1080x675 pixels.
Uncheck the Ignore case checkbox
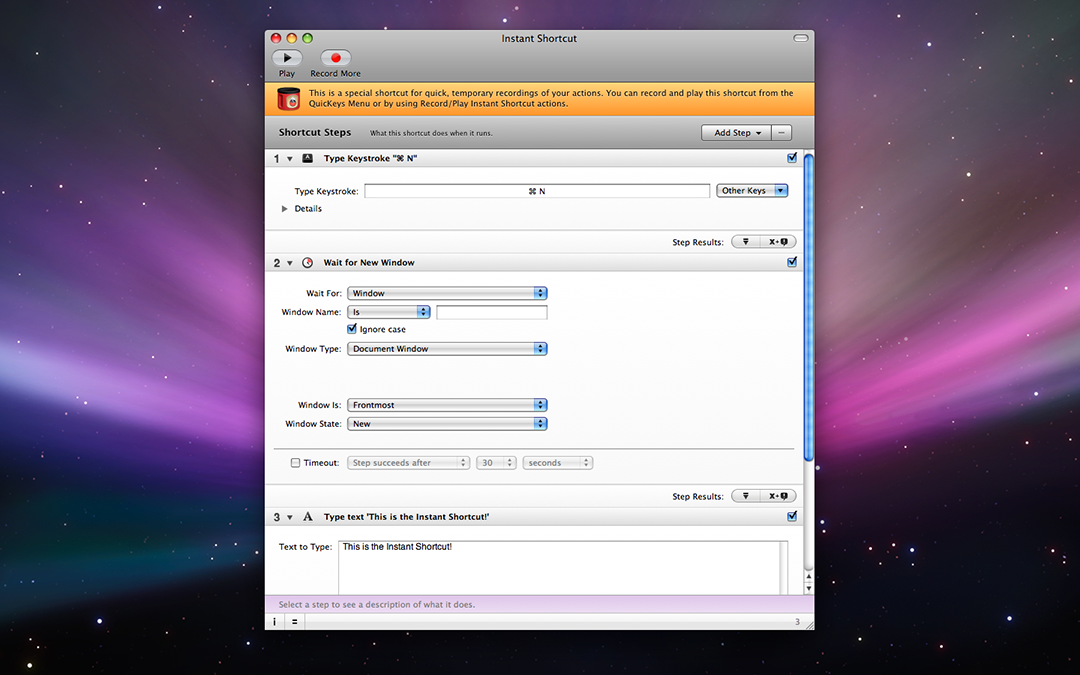(352, 329)
